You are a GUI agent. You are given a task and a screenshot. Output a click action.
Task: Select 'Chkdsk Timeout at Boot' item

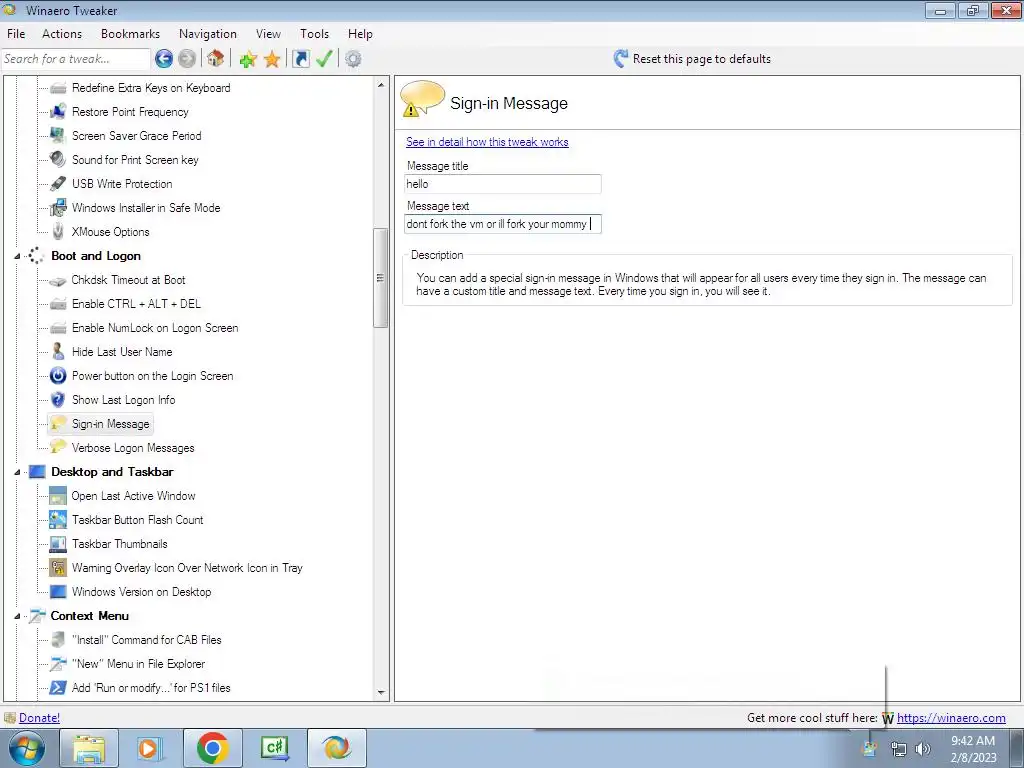(x=129, y=280)
